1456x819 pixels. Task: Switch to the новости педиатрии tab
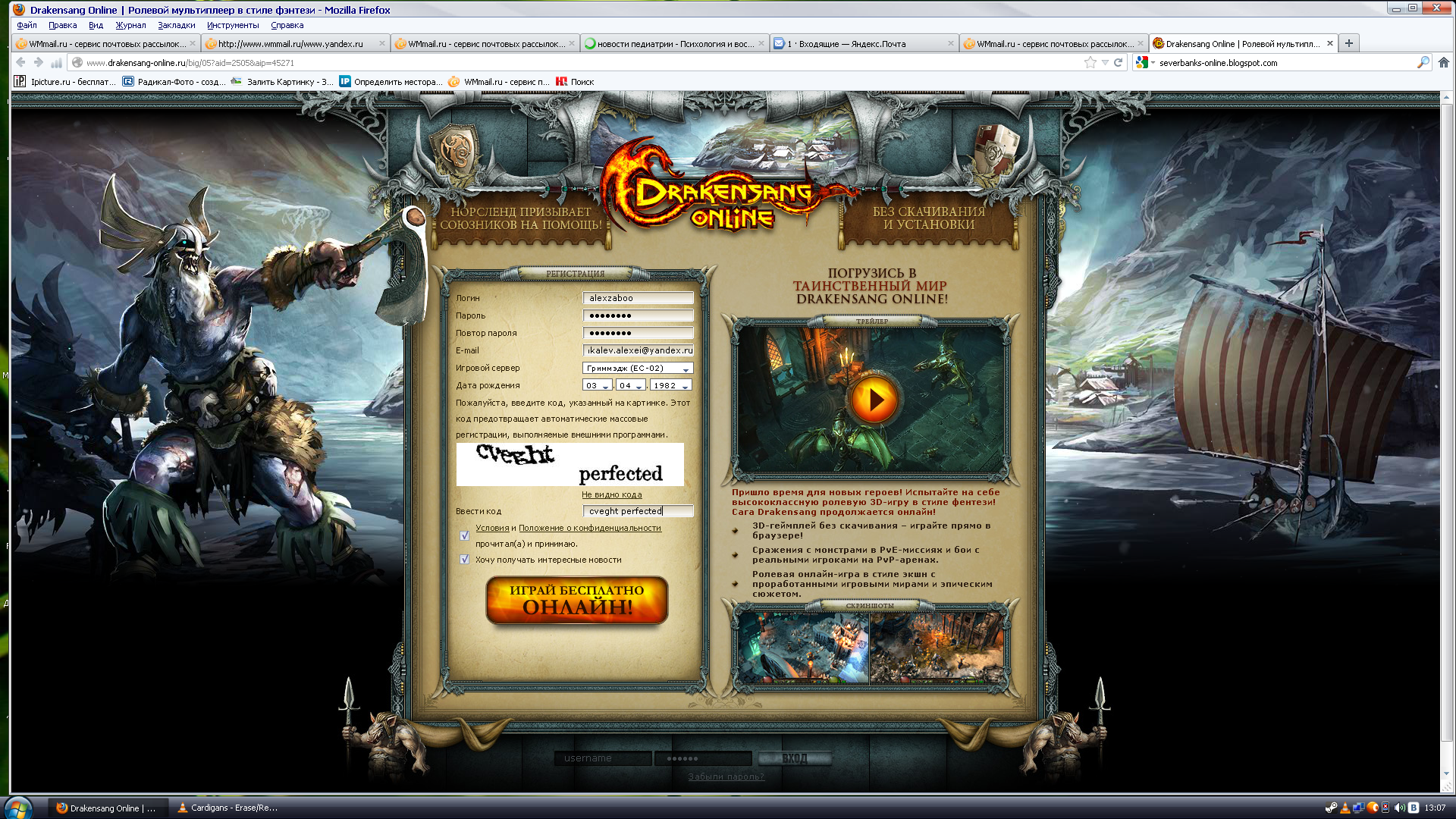click(x=674, y=43)
